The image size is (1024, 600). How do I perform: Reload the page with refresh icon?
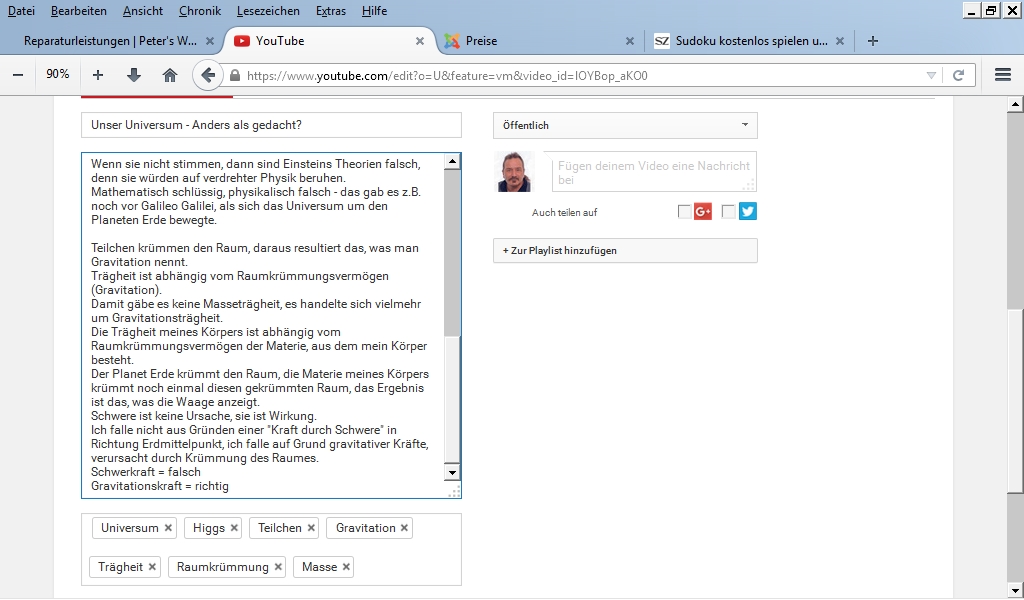[x=958, y=75]
